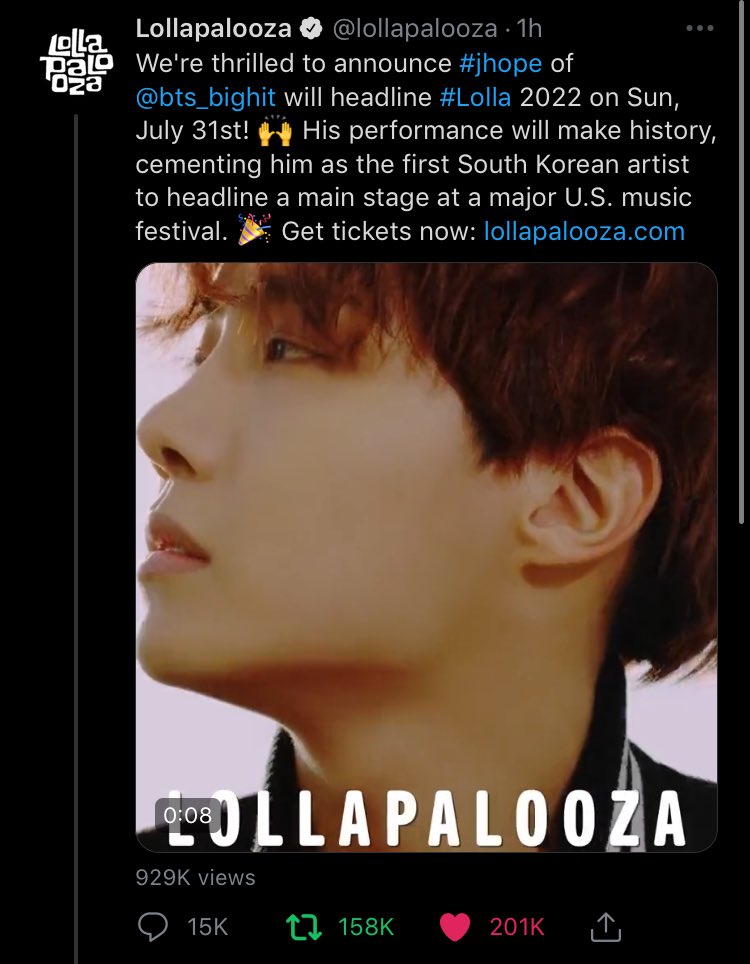Image resolution: width=750 pixels, height=964 pixels.
Task: Click the 15K replies count
Action: click(208, 927)
